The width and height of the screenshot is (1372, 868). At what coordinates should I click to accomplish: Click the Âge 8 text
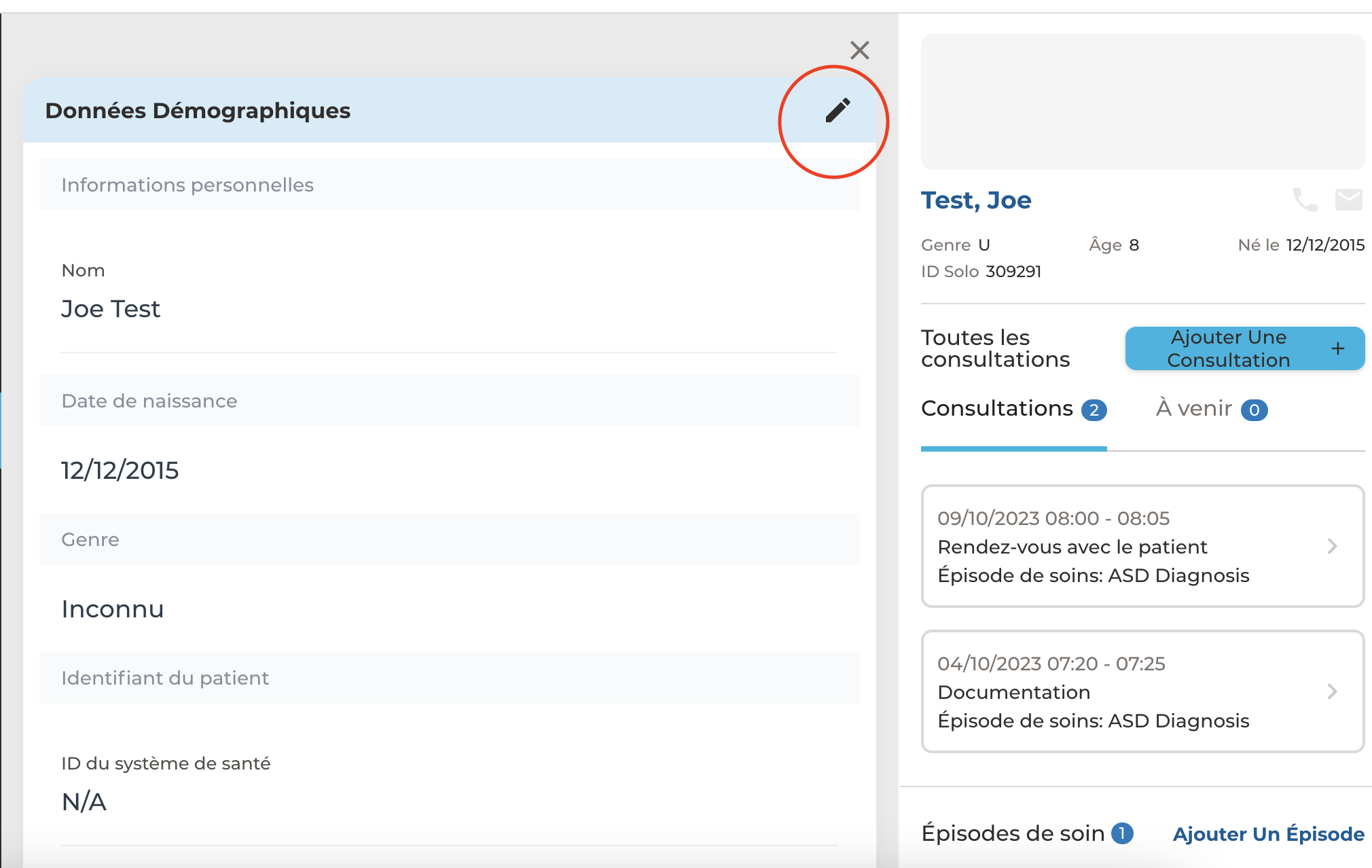click(x=1114, y=245)
